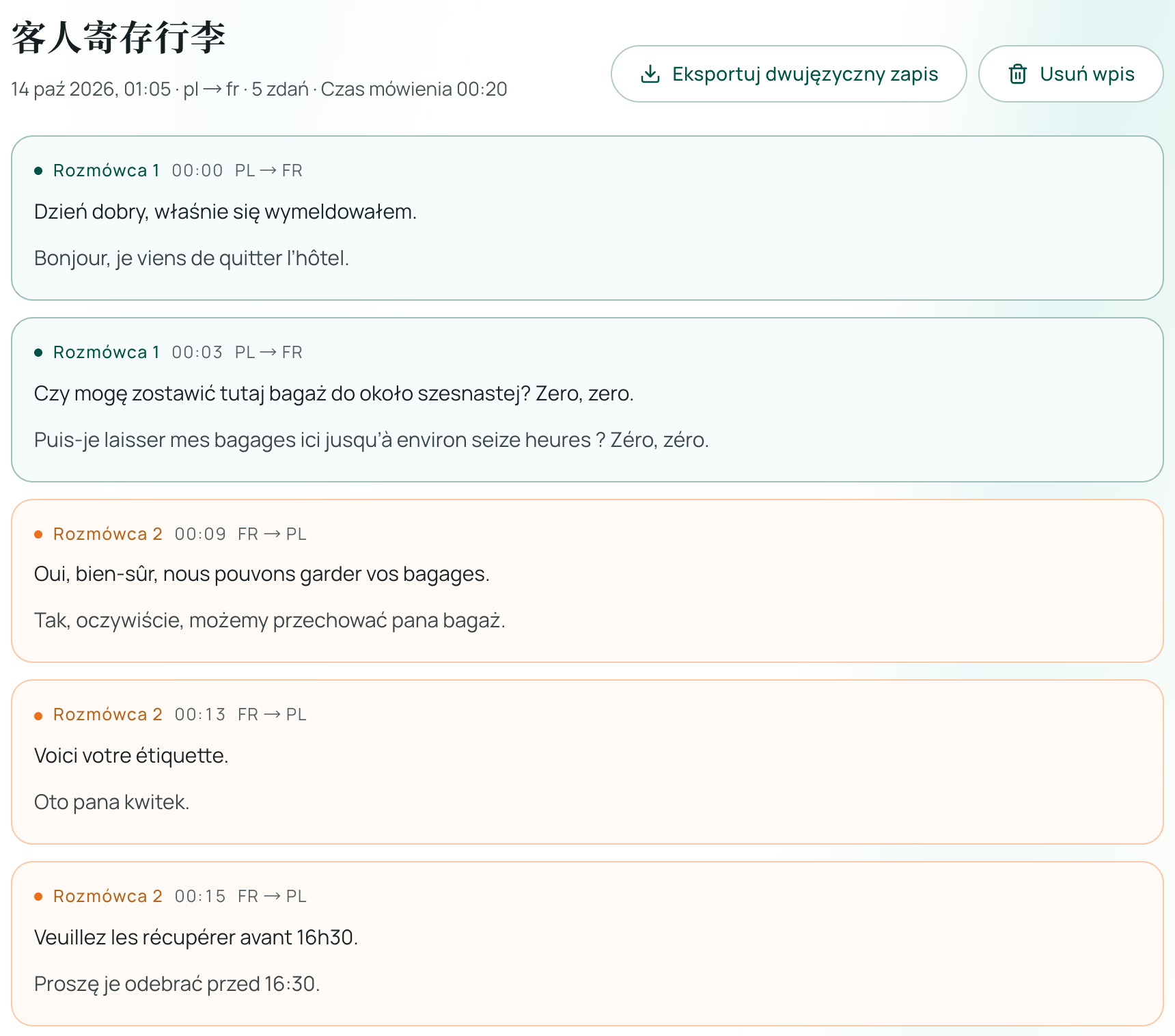Click the 00:09 timestamp
Image resolution: width=1175 pixels, height=1036 pixels.
point(200,534)
